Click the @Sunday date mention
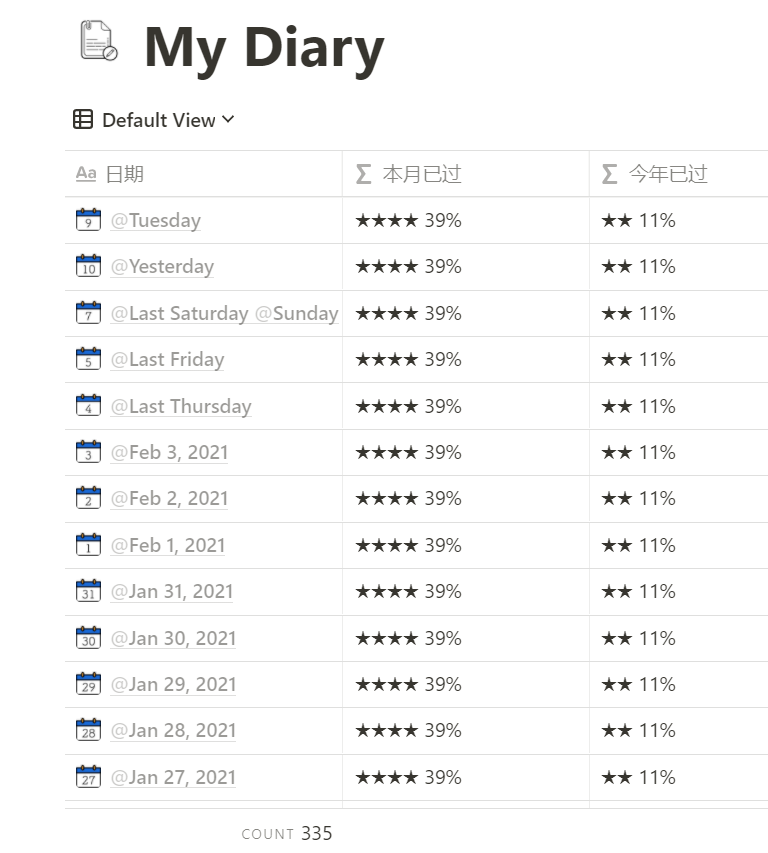Image resolution: width=768 pixels, height=853 pixels. [x=296, y=313]
